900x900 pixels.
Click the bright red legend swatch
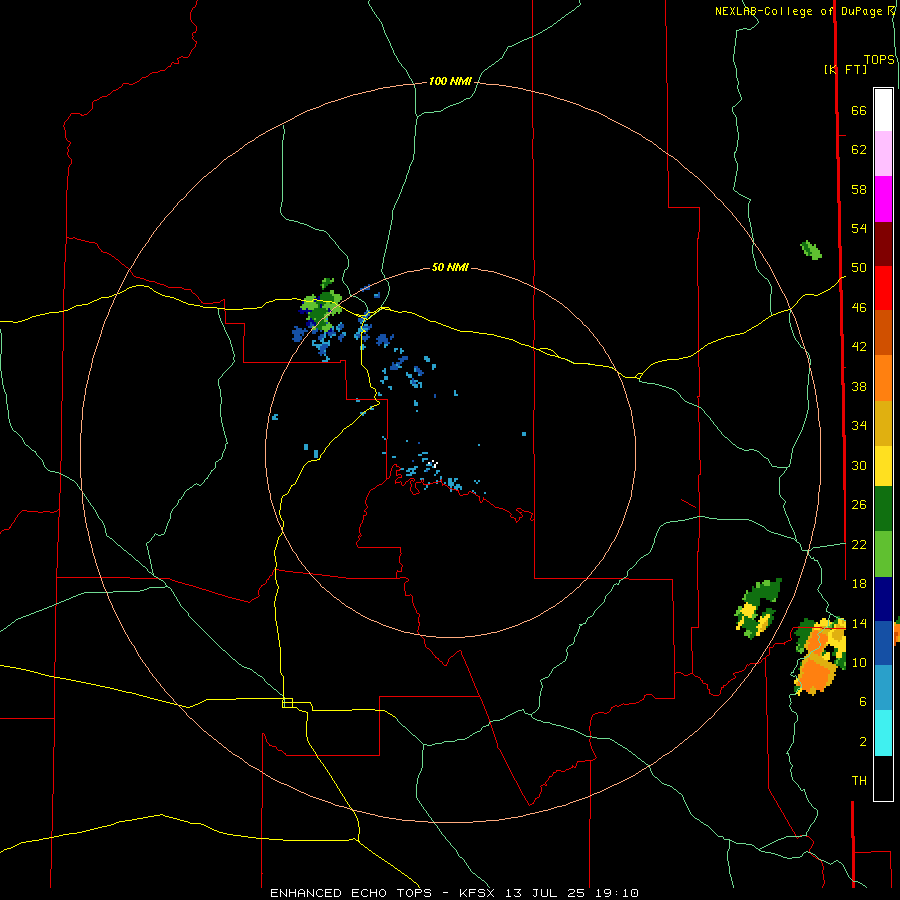(883, 288)
